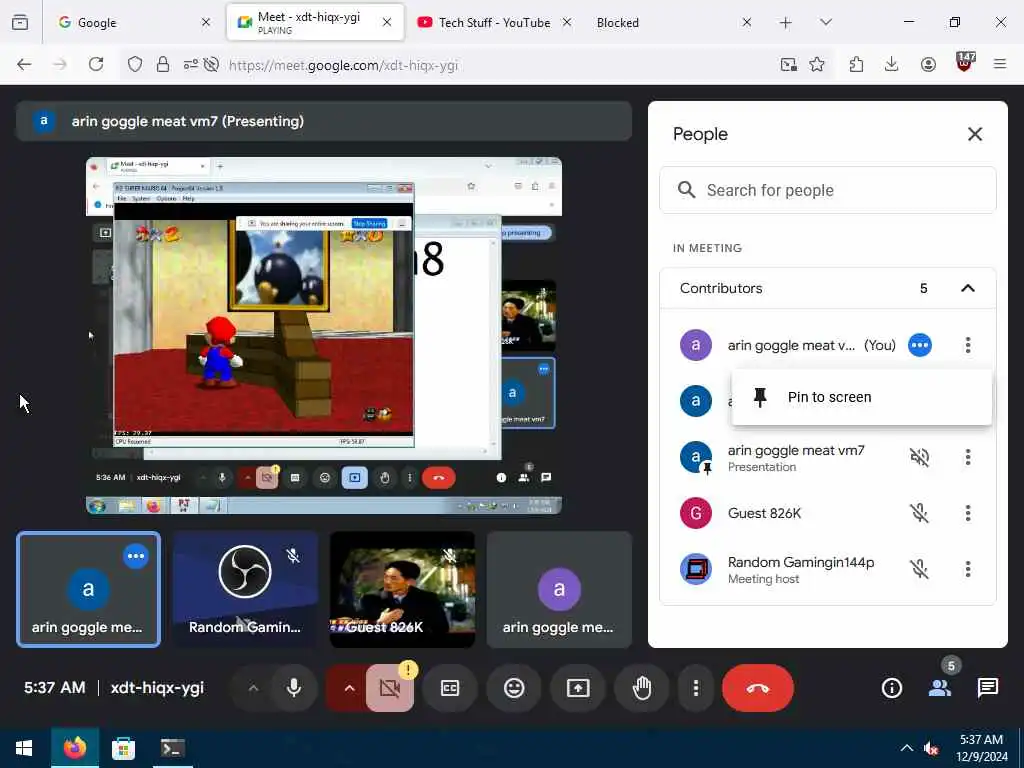Open the Firefox hamburger menu
This screenshot has height=768, width=1024.
point(1000,64)
